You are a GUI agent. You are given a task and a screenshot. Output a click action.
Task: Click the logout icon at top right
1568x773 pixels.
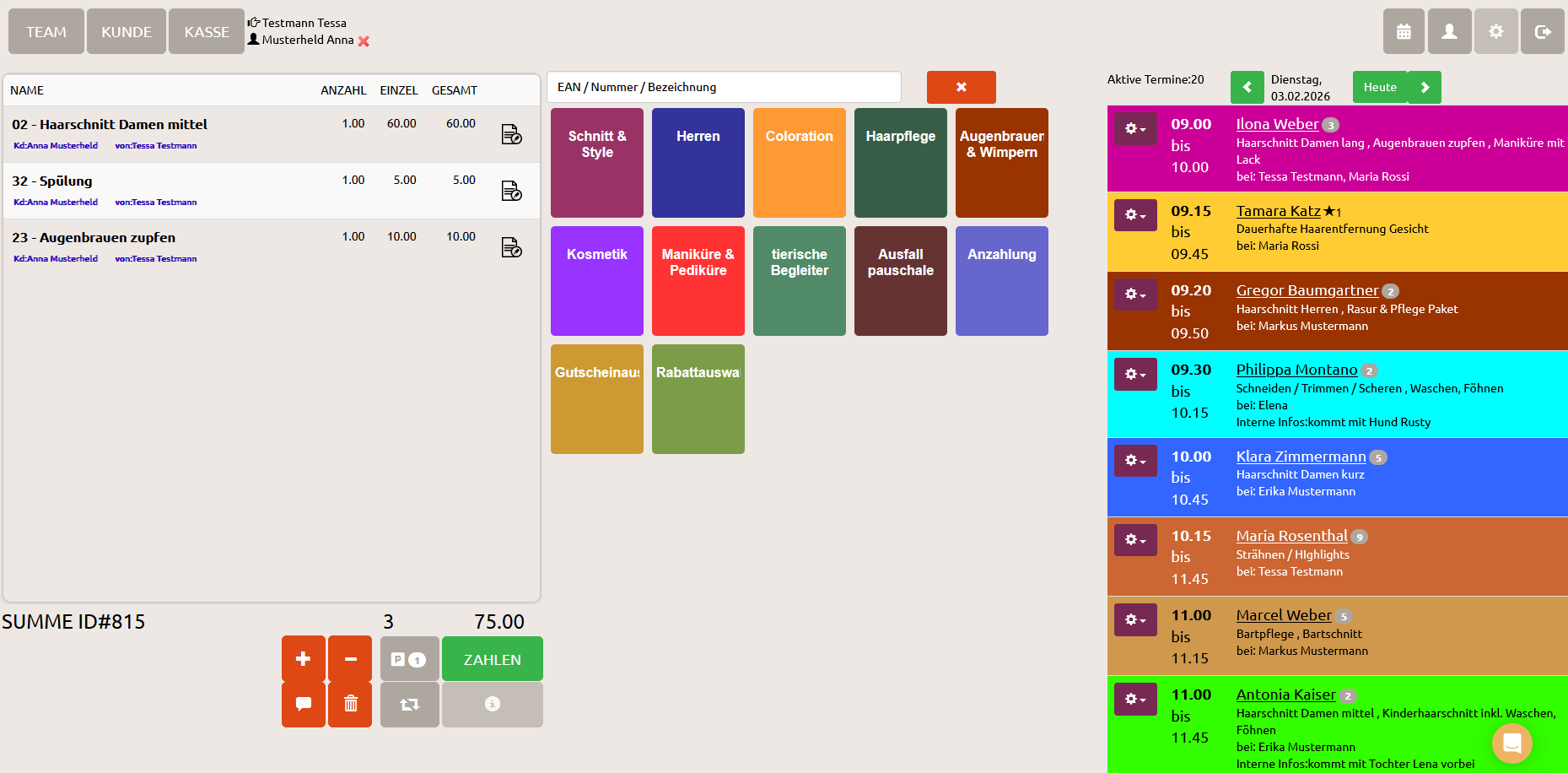pyautogui.click(x=1543, y=32)
